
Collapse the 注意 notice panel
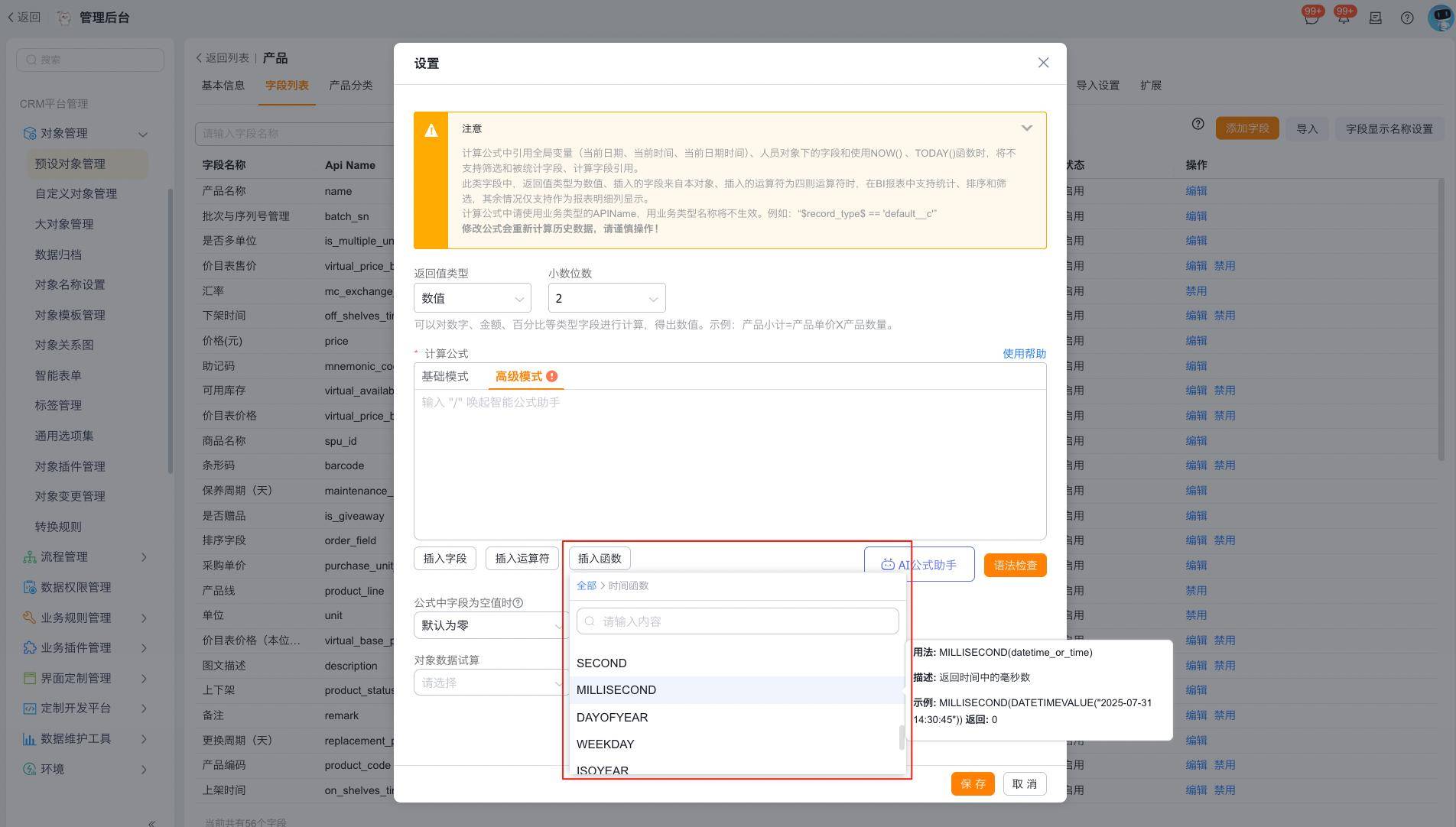1026,128
